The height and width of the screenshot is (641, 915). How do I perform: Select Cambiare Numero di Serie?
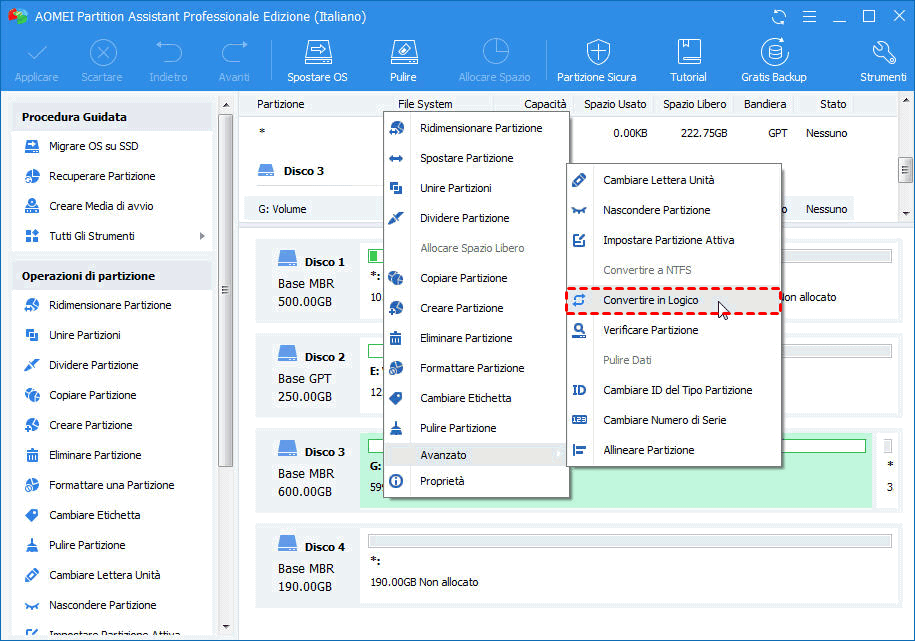(674, 420)
